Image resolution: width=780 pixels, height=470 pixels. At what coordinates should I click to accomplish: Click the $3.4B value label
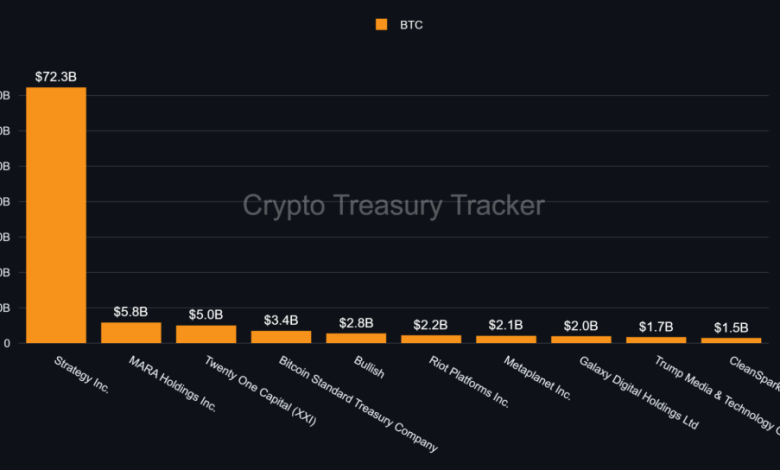pos(281,320)
